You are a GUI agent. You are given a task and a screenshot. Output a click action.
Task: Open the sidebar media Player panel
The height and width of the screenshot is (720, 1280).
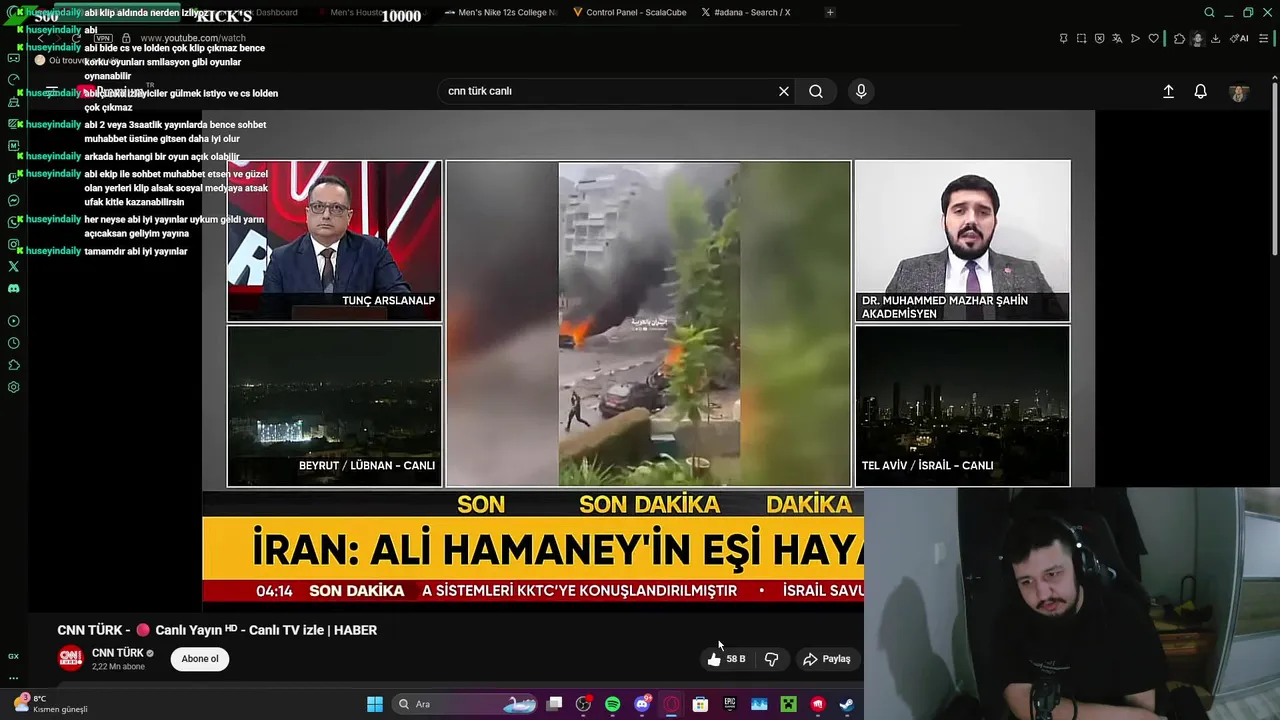[14, 321]
